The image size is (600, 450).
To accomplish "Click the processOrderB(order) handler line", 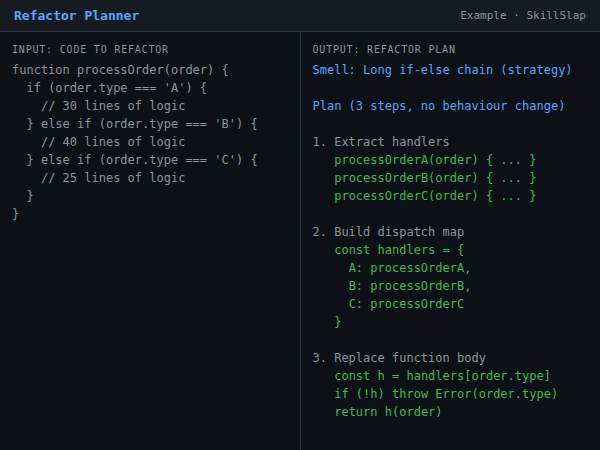I will click(435, 178).
